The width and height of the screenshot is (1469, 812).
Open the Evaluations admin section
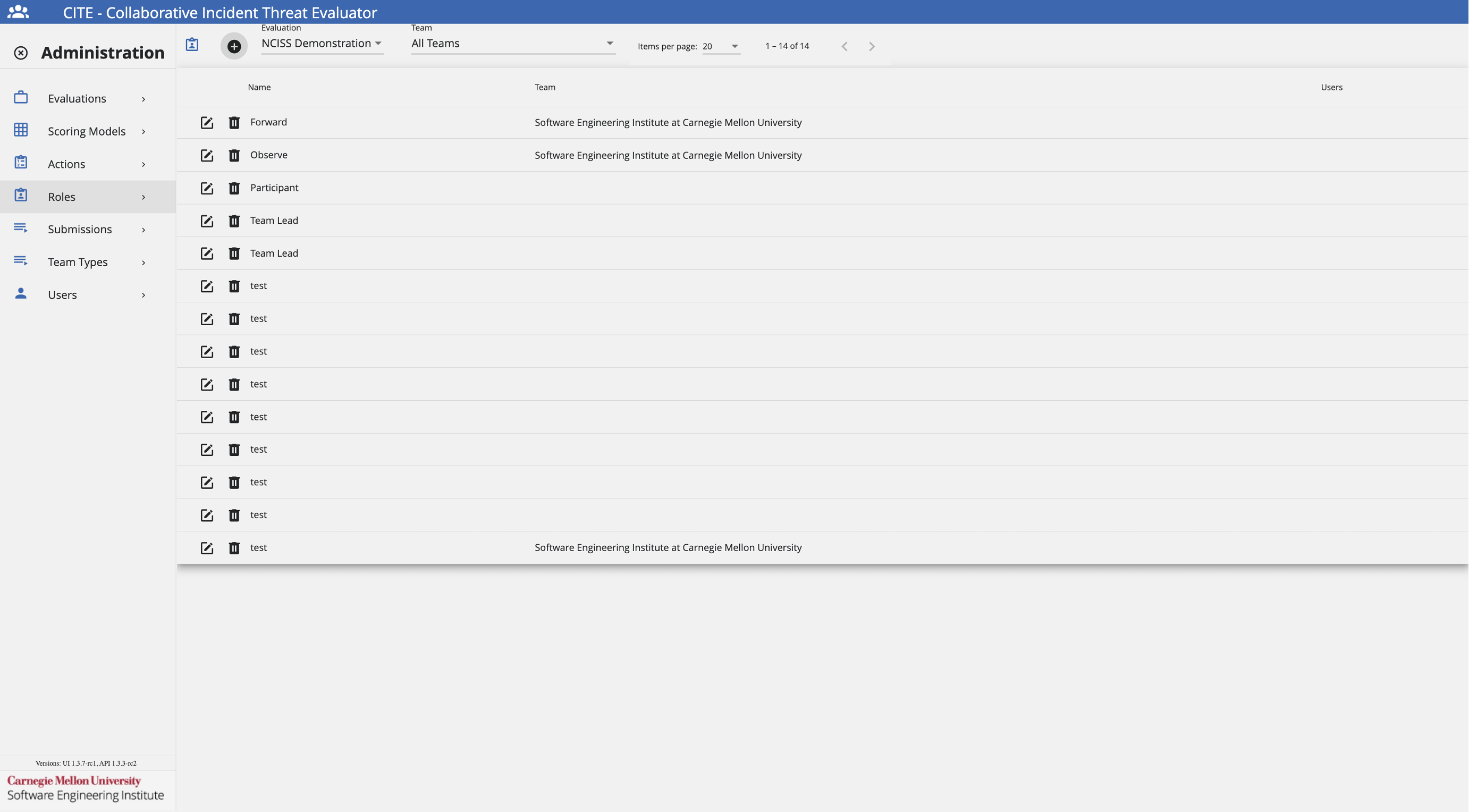point(77,99)
